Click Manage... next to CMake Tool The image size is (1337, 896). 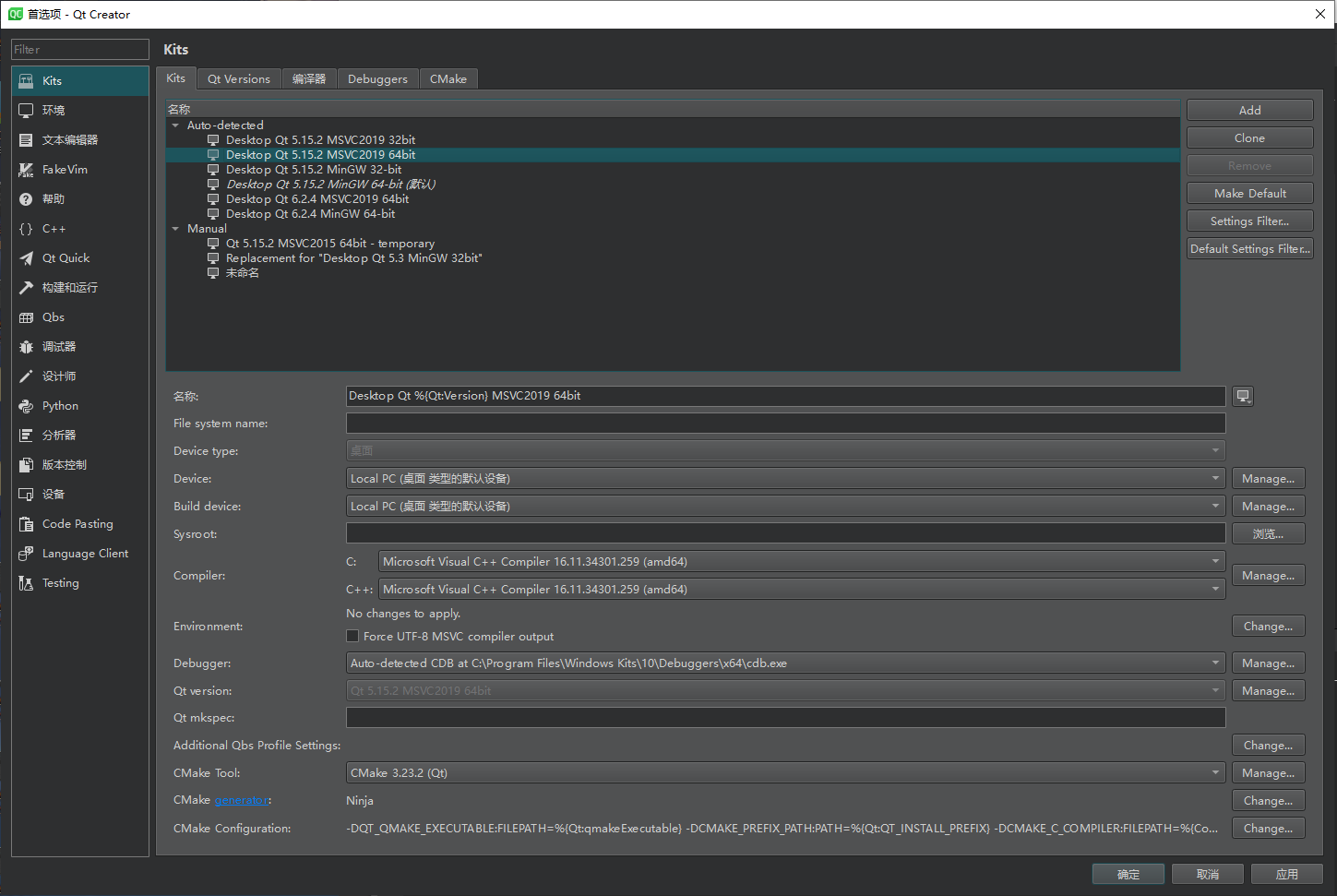tap(1269, 773)
